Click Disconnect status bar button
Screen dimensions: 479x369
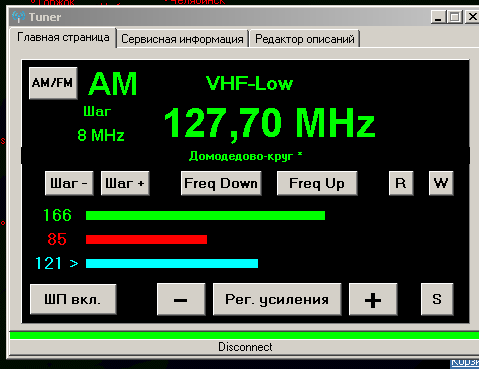(245, 347)
